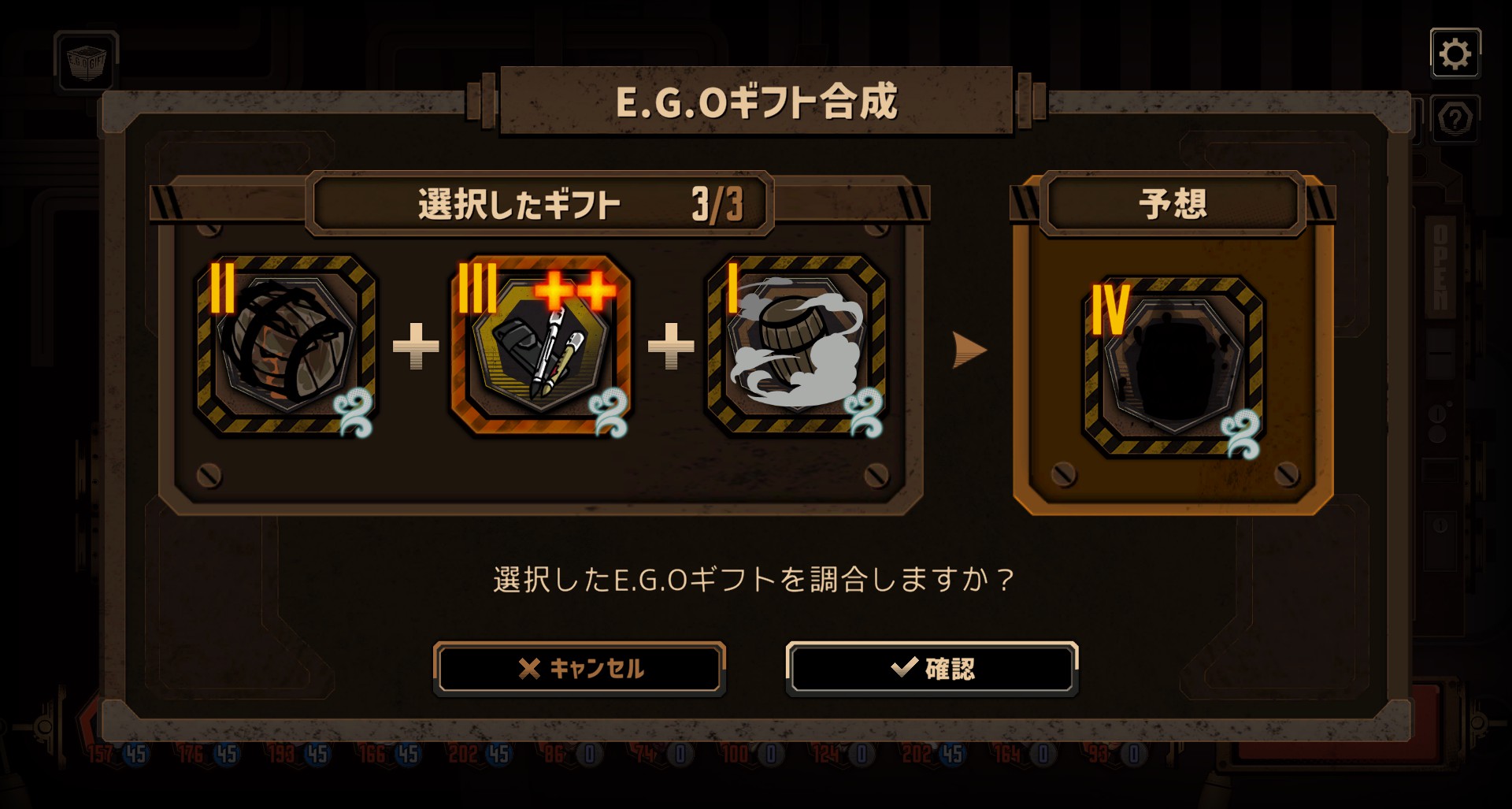Click the wind keyword icon on tier III gift

point(609,412)
